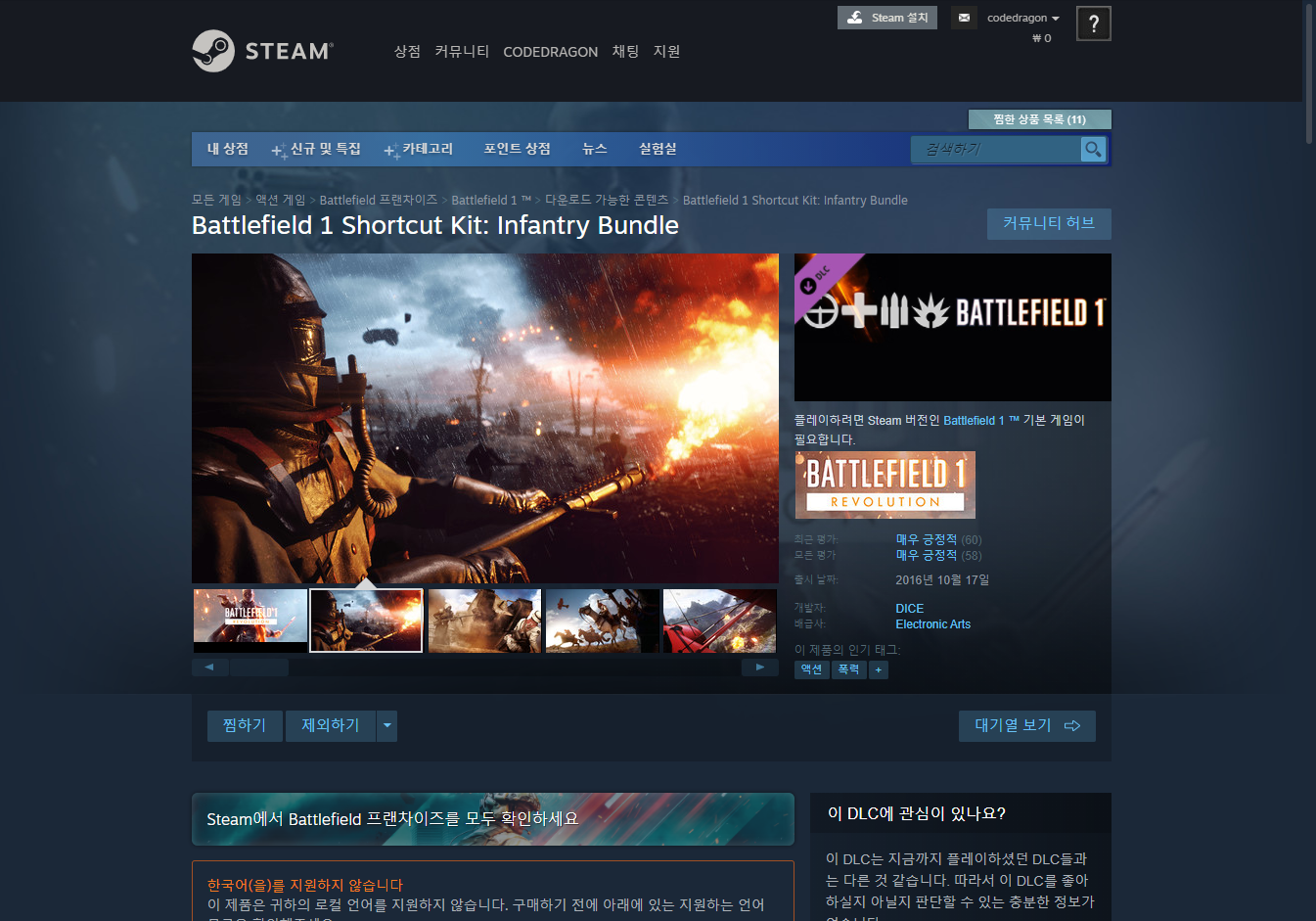This screenshot has width=1316, height=921.
Task: Click the Battlefield 프랜차이즈 breadcrumb link
Action: tap(379, 200)
